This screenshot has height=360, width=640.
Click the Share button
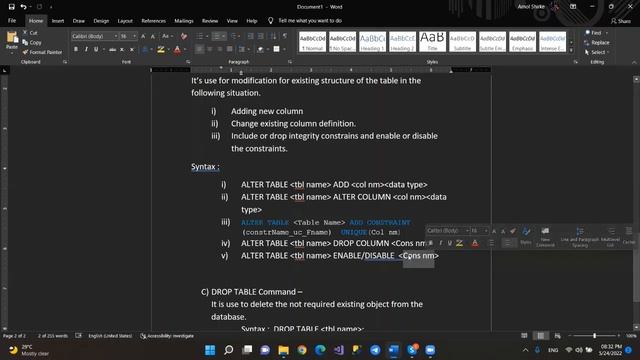point(621,21)
